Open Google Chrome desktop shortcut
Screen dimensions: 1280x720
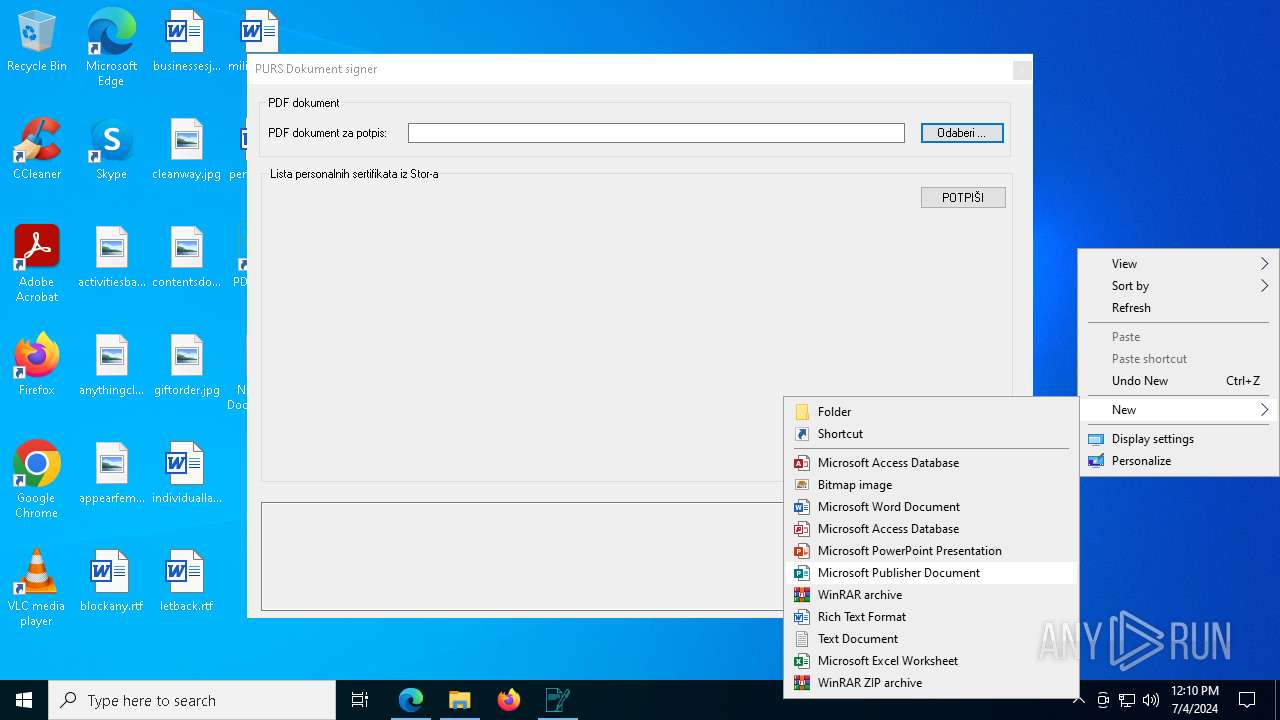(x=37, y=480)
